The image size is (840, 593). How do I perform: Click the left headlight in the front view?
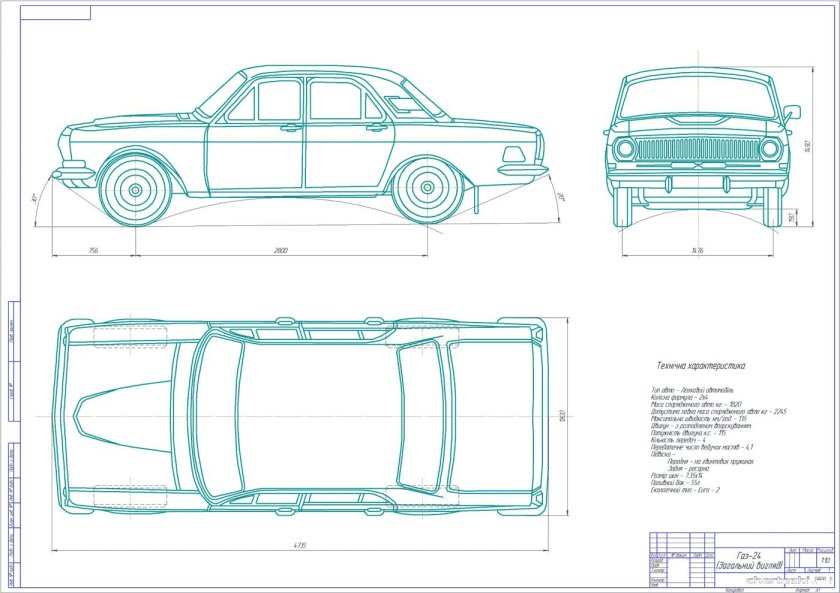point(625,148)
